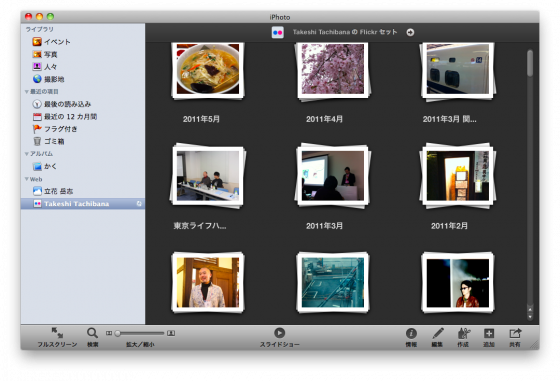Image resolution: width=560 pixels, height=381 pixels.
Task: Open the thumbnail of man in red jacket
Action: pyautogui.click(x=458, y=282)
